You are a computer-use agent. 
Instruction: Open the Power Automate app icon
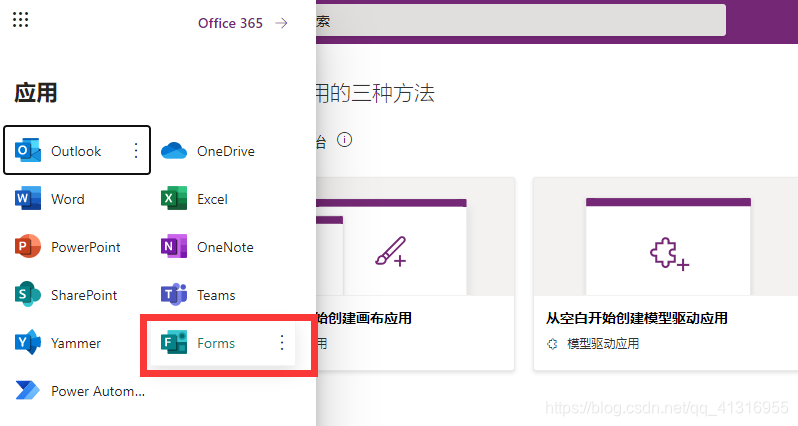27,390
